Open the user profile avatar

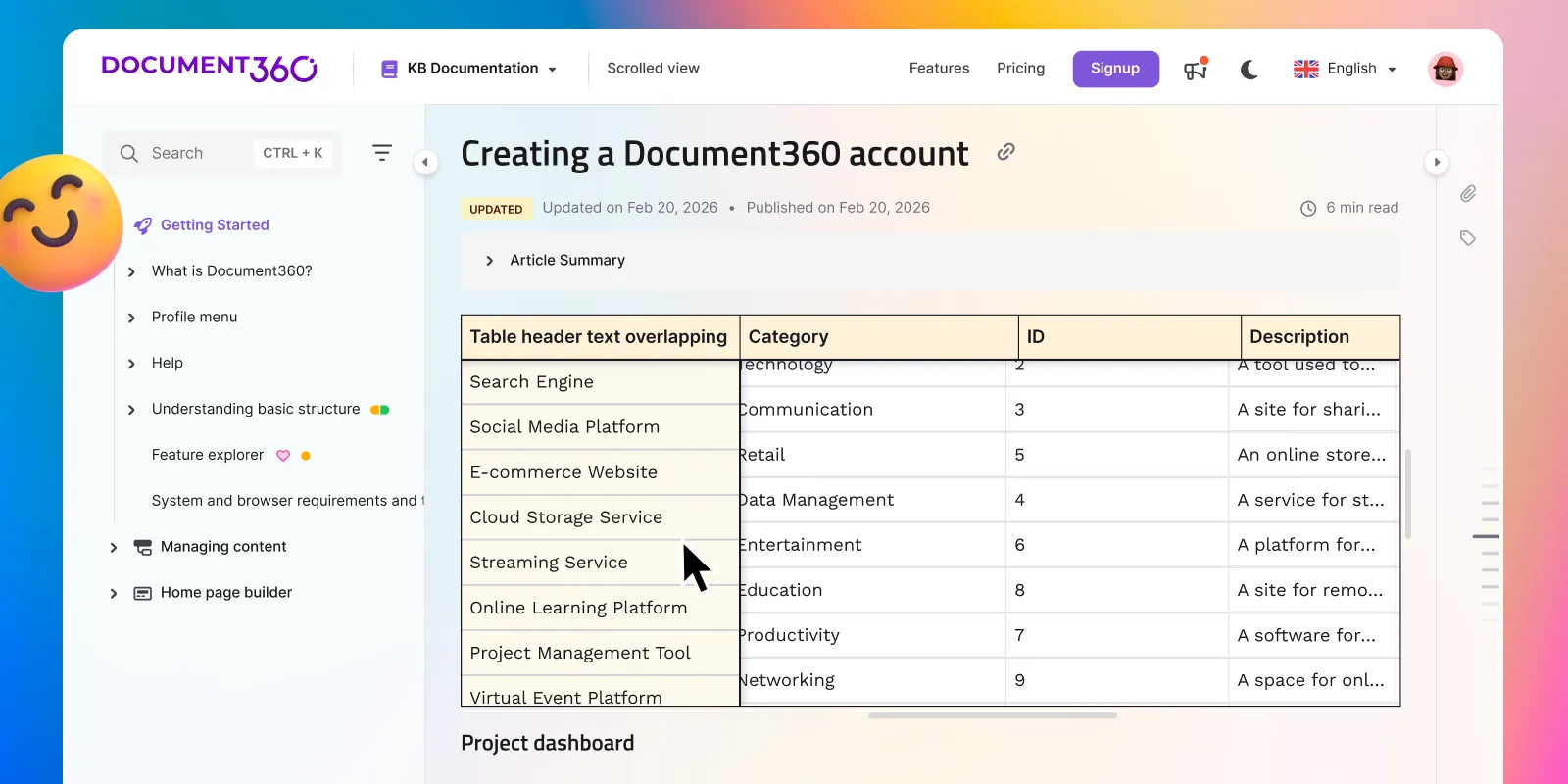click(x=1445, y=69)
